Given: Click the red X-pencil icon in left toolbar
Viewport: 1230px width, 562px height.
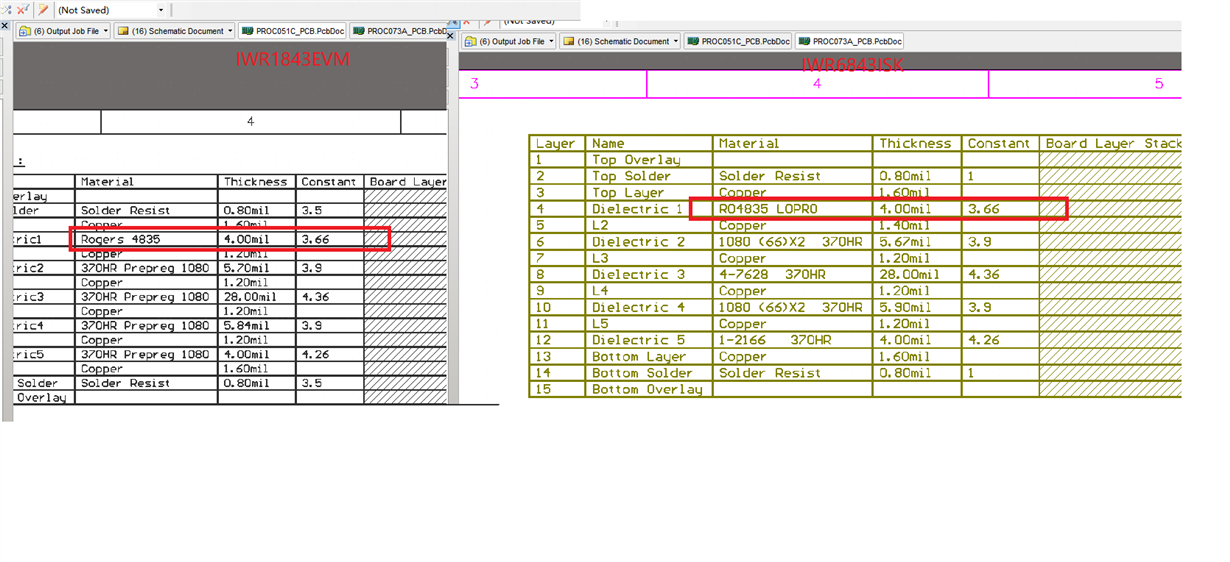Looking at the screenshot, I should tap(22, 9).
